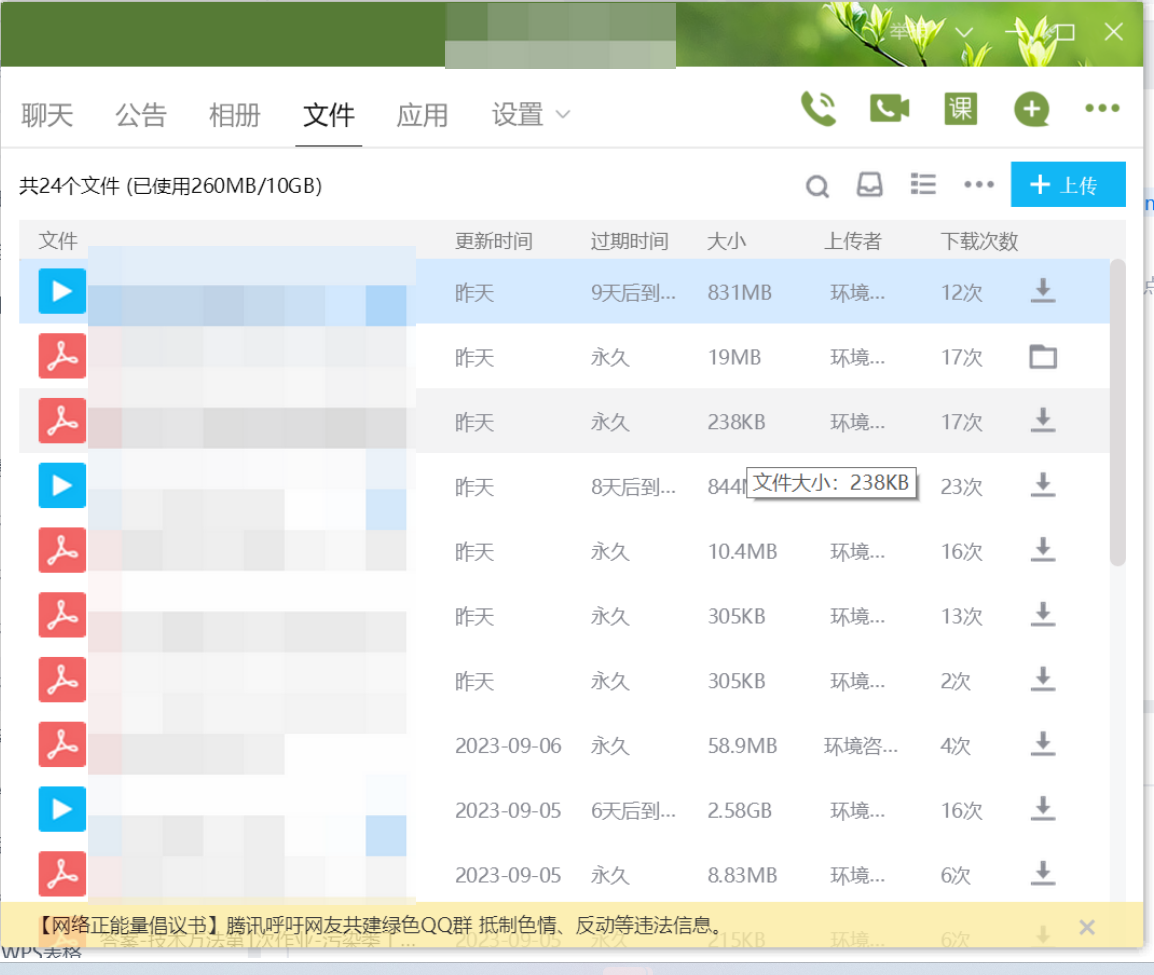Start a voice call with the group
Image resolution: width=1154 pixels, height=975 pixels.
818,109
